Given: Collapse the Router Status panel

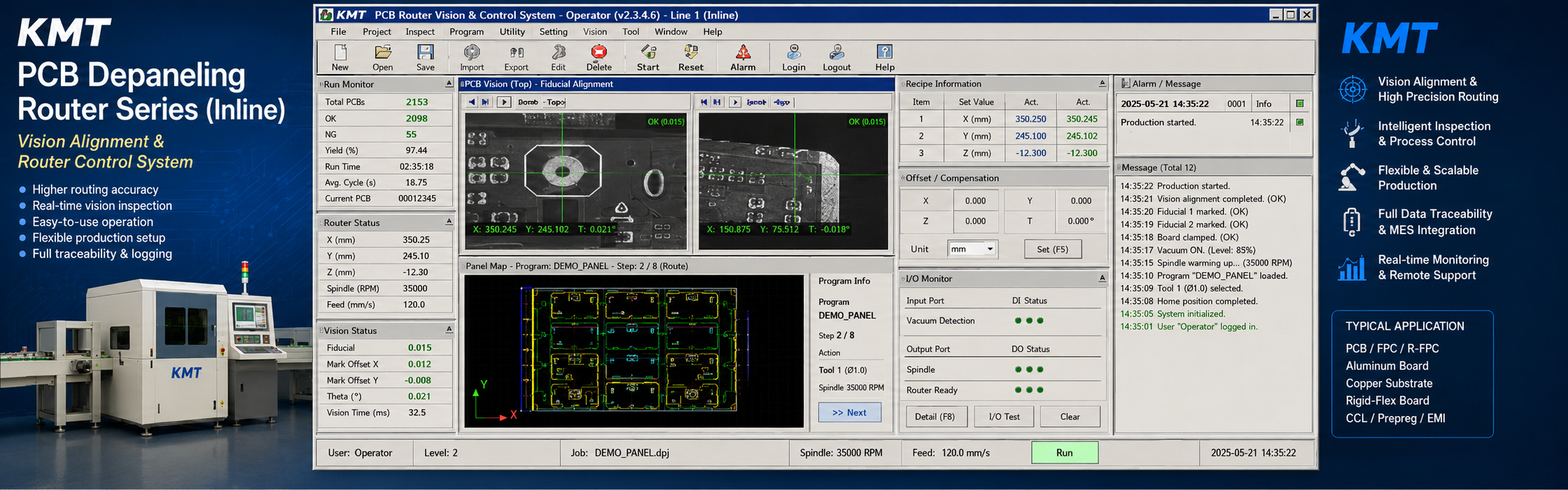Looking at the screenshot, I should coord(449,222).
